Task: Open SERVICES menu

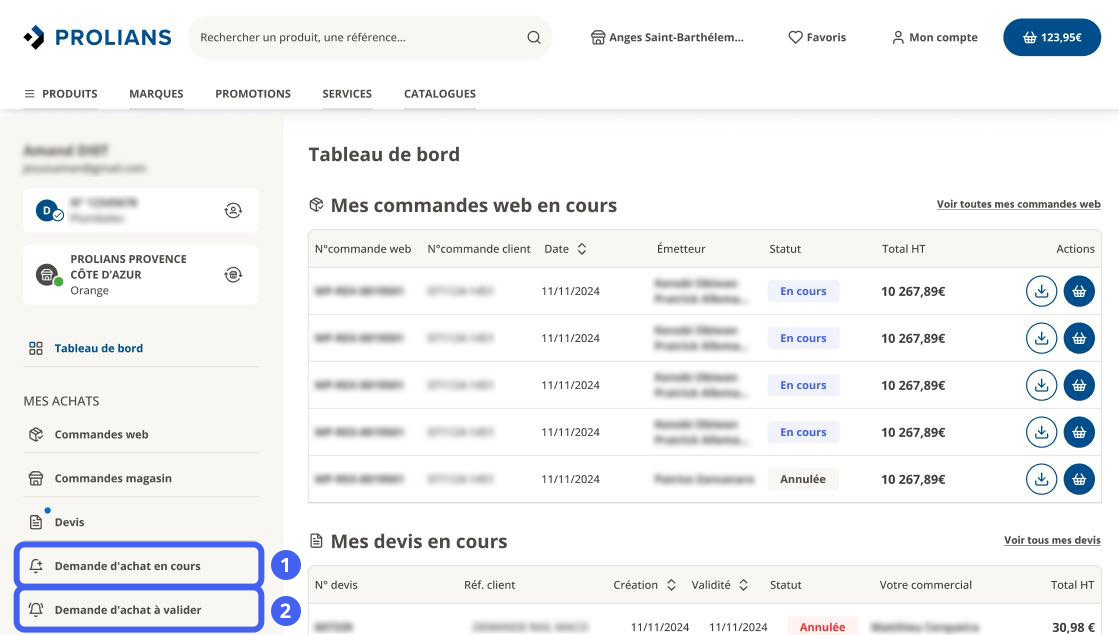Action: pyautogui.click(x=347, y=93)
